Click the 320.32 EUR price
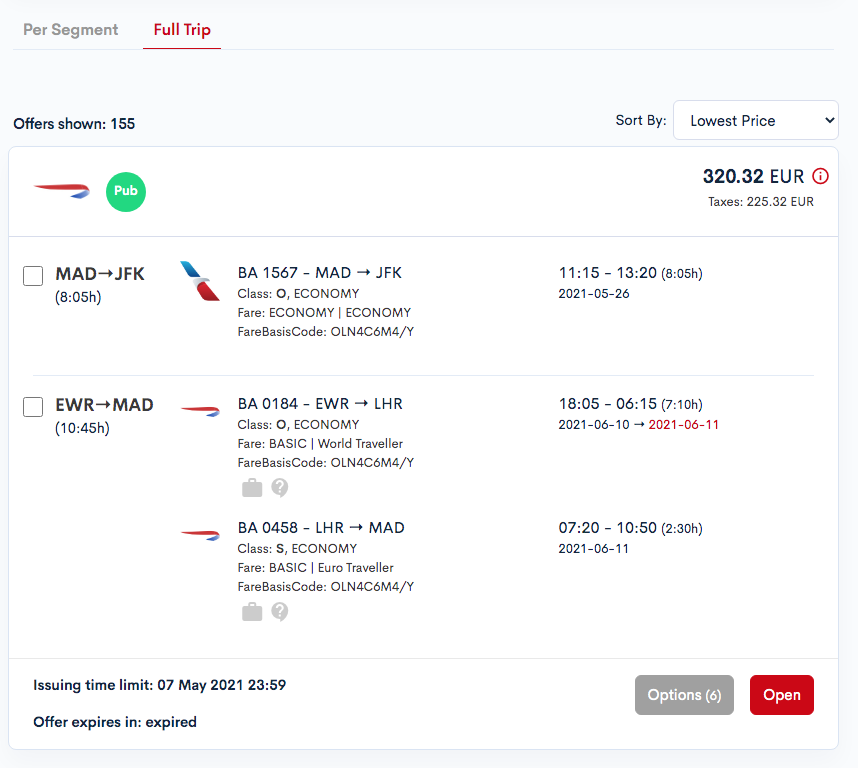This screenshot has width=858, height=768. [x=753, y=176]
